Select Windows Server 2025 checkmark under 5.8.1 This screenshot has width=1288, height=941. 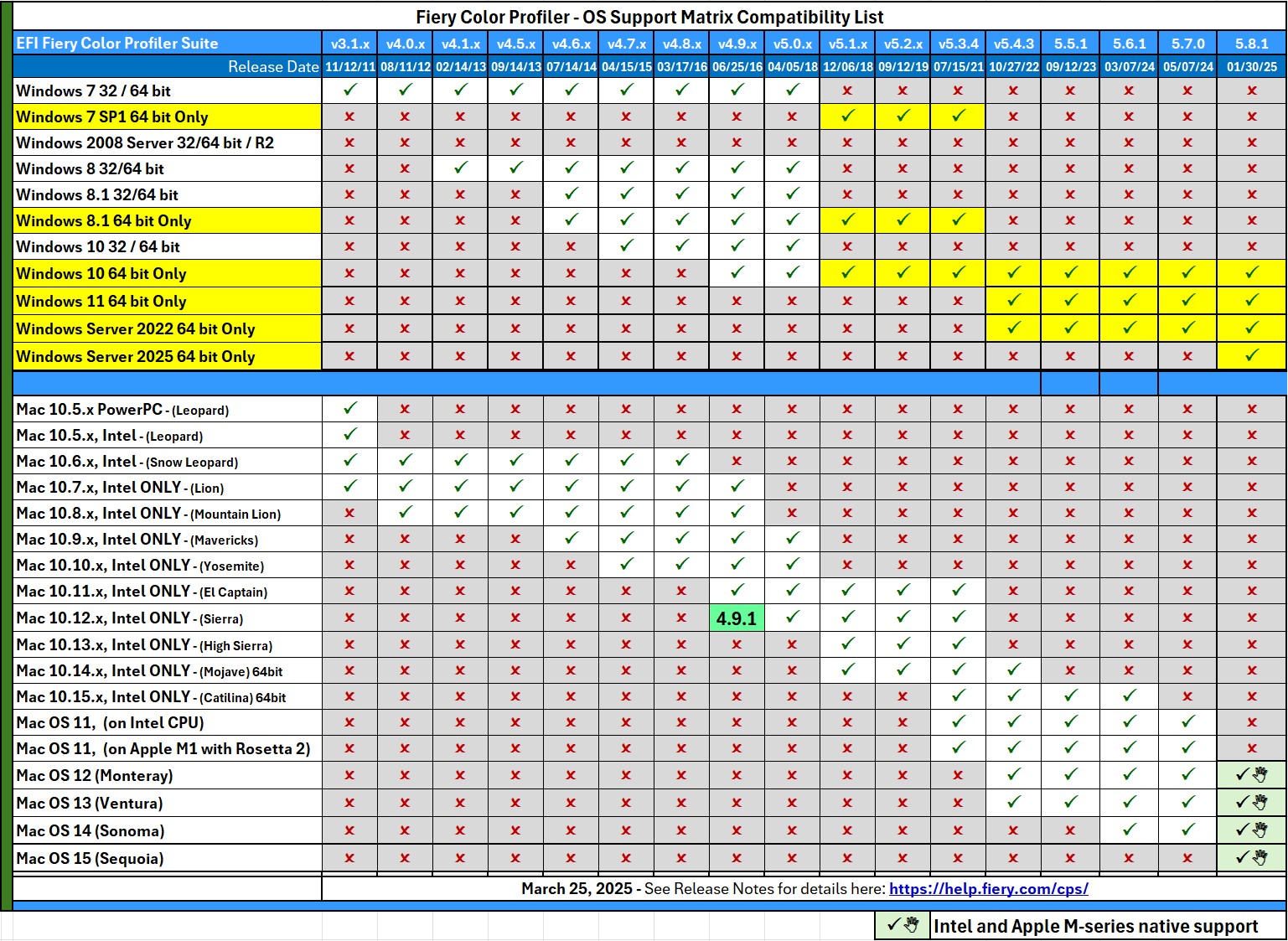point(1251,355)
